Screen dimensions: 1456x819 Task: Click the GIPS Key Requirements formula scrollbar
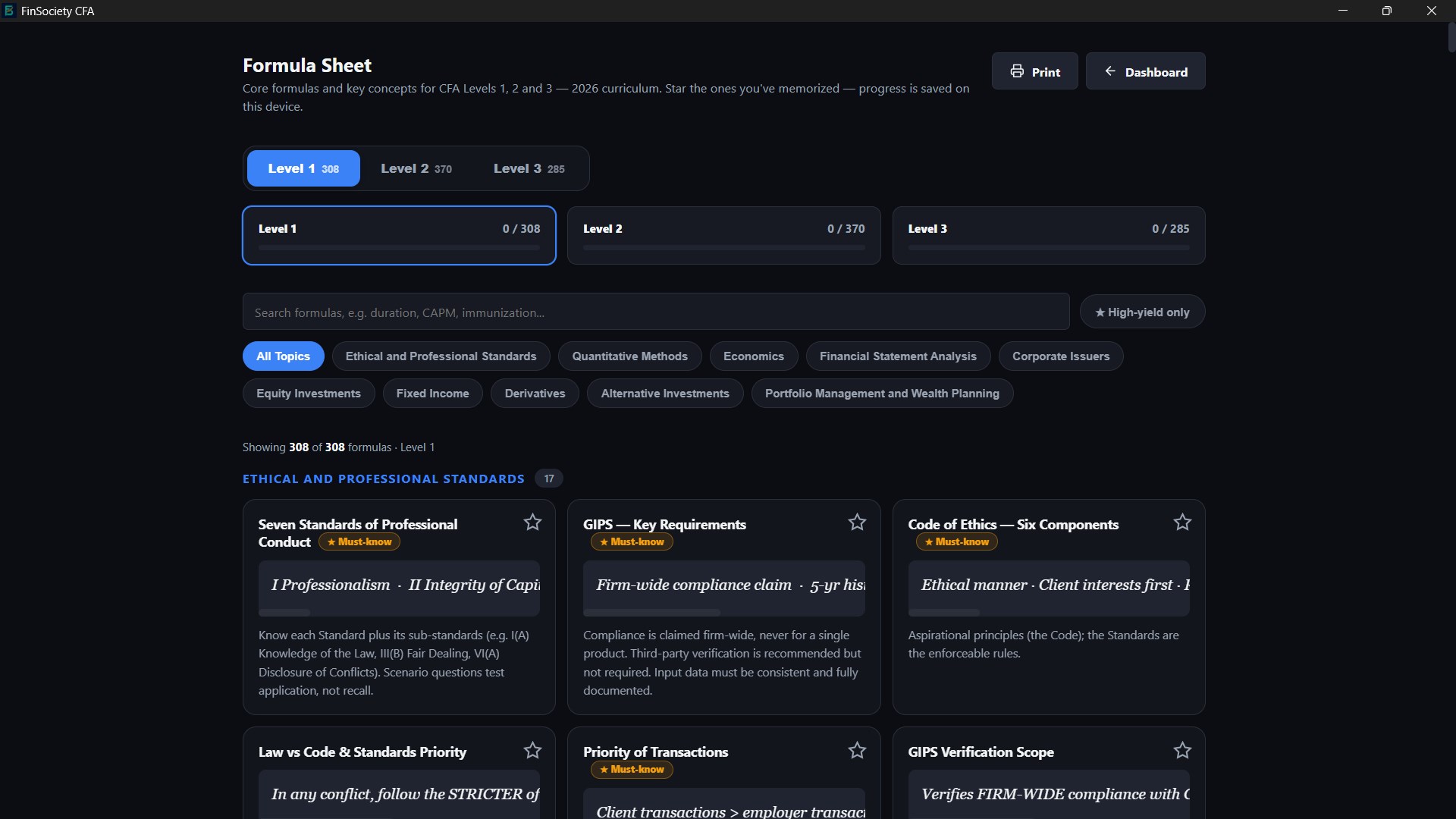[x=651, y=612]
